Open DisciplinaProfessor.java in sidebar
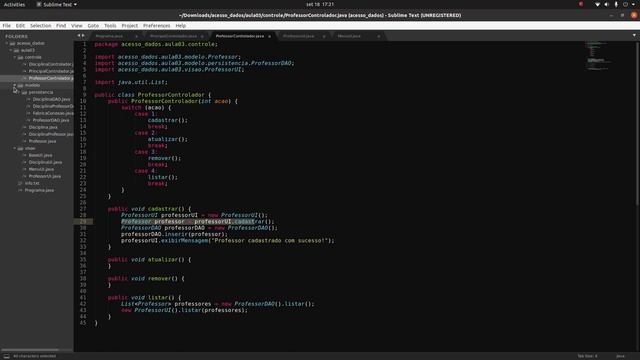Screen dimensions: 640x360 (51, 134)
